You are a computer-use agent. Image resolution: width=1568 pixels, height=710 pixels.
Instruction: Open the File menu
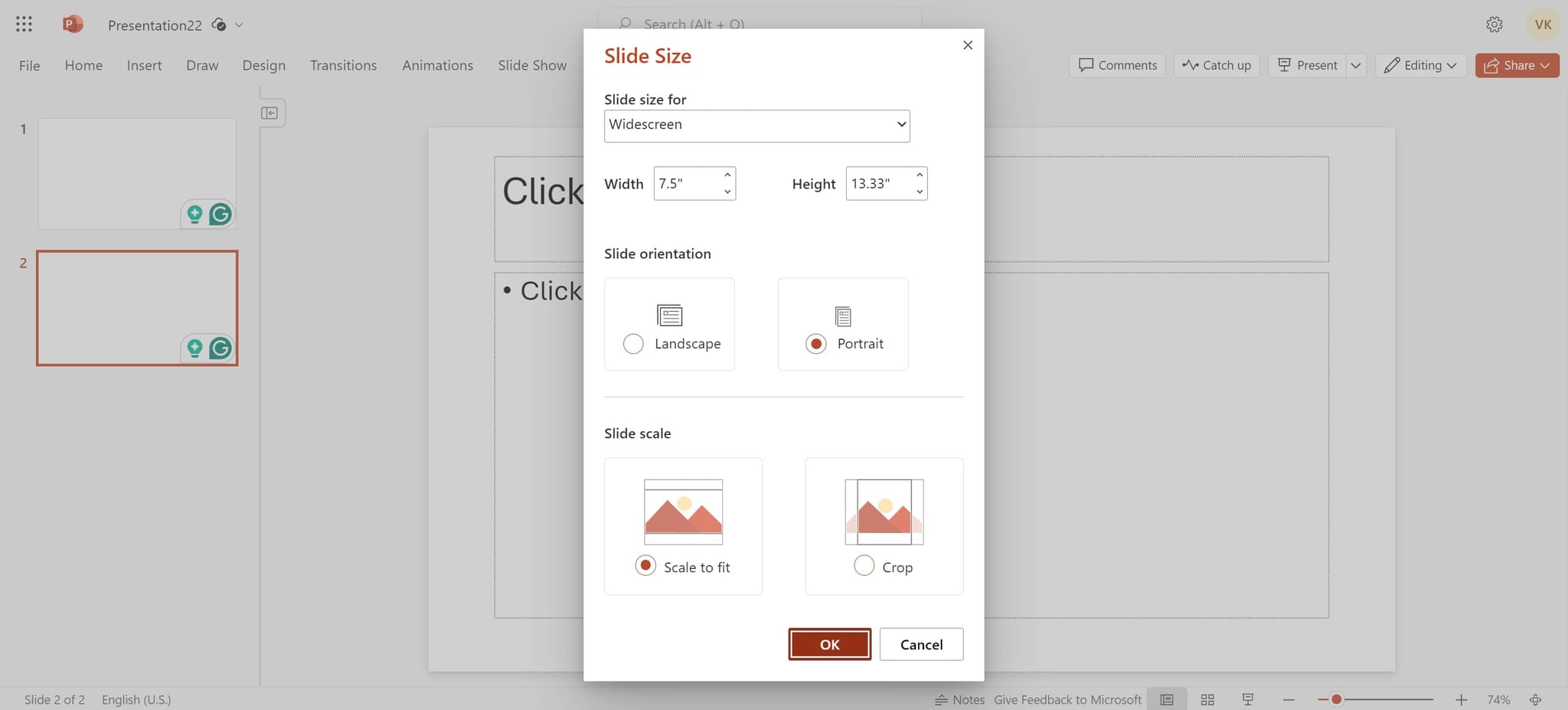tap(29, 65)
